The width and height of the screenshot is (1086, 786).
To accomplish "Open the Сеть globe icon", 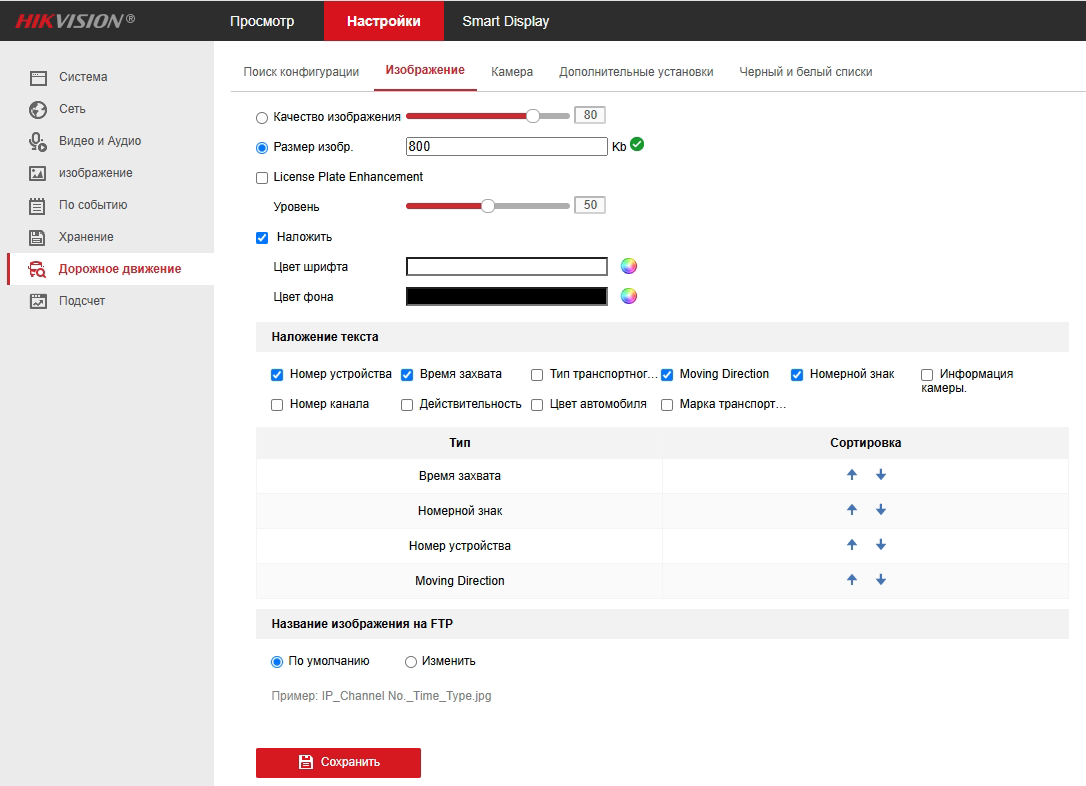I will click(38, 109).
